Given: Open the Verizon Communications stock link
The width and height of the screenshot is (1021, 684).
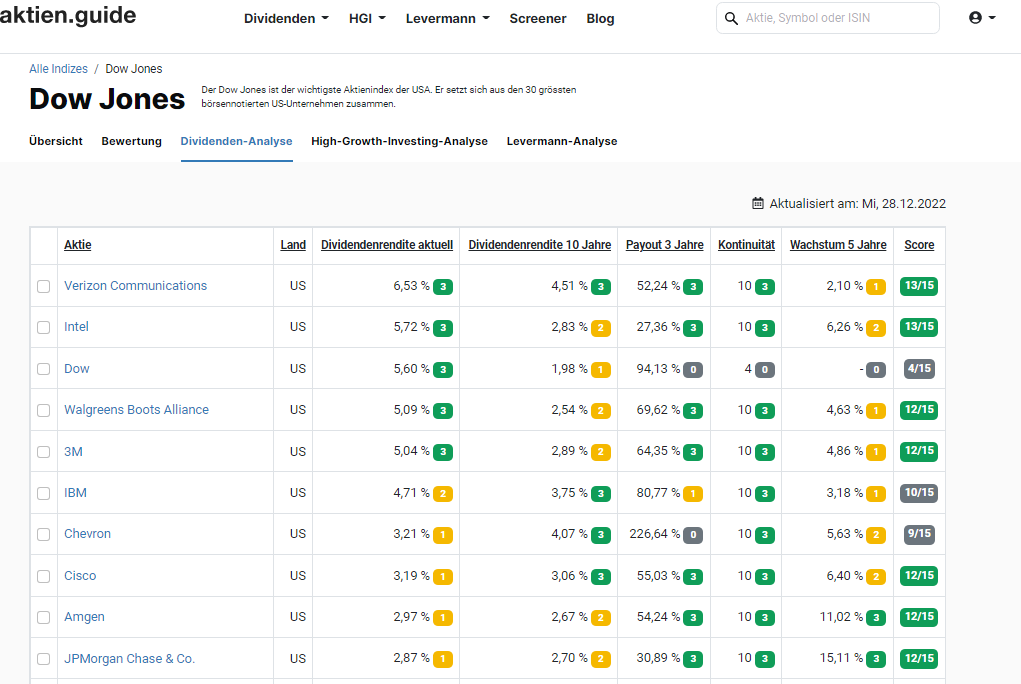Looking at the screenshot, I should 135,285.
